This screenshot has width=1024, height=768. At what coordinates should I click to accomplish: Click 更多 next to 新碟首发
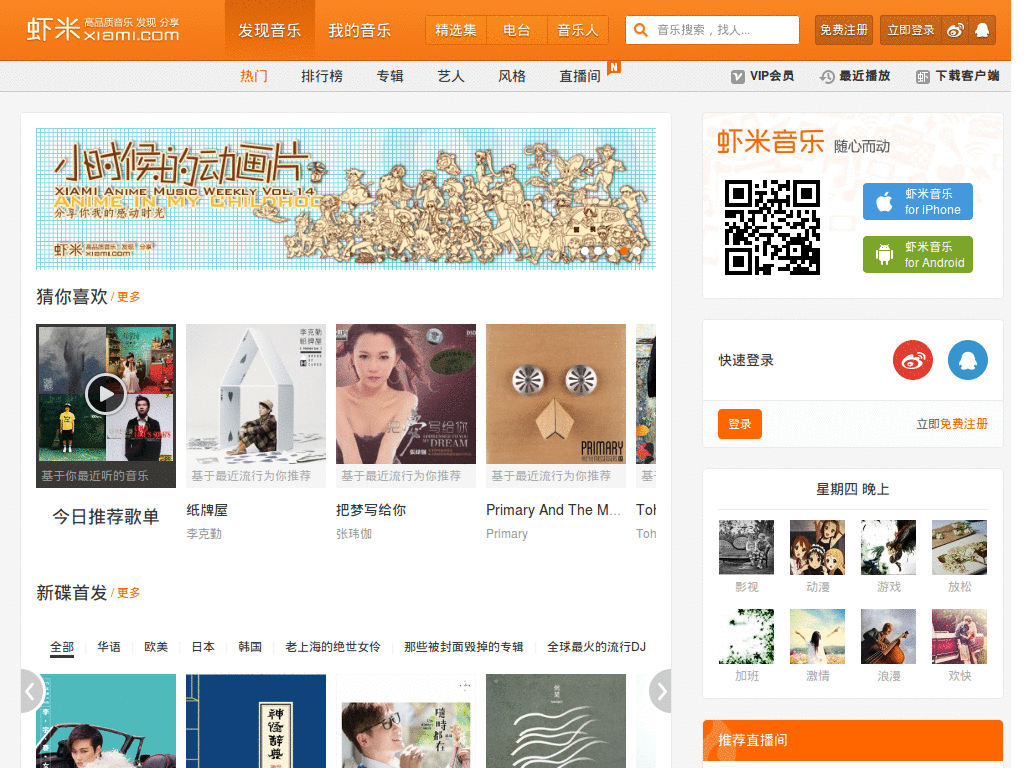tap(128, 593)
